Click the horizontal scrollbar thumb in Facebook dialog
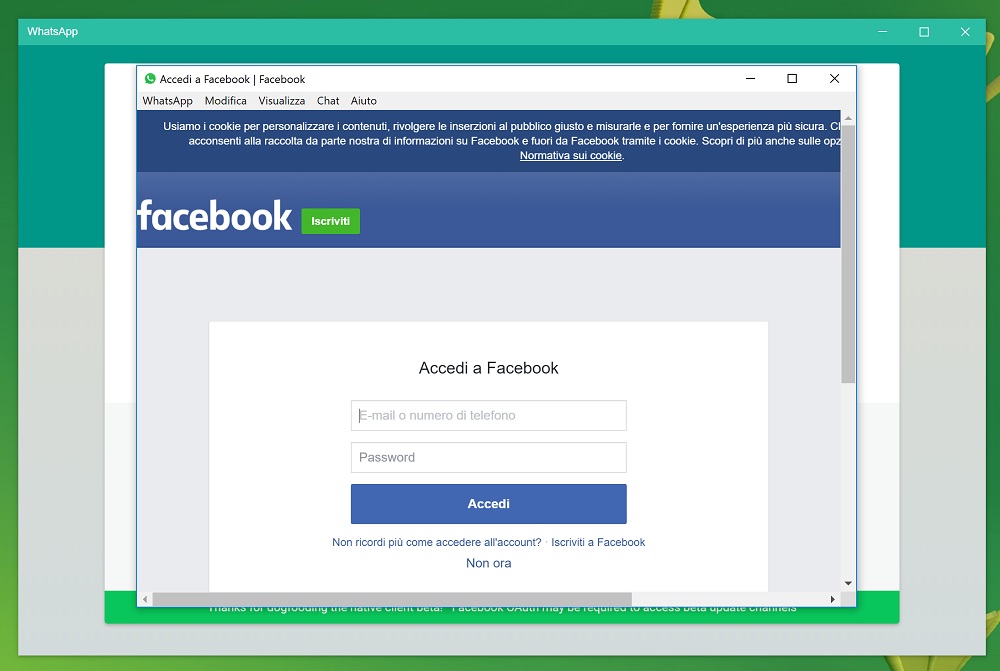The height and width of the screenshot is (671, 1000). point(392,600)
